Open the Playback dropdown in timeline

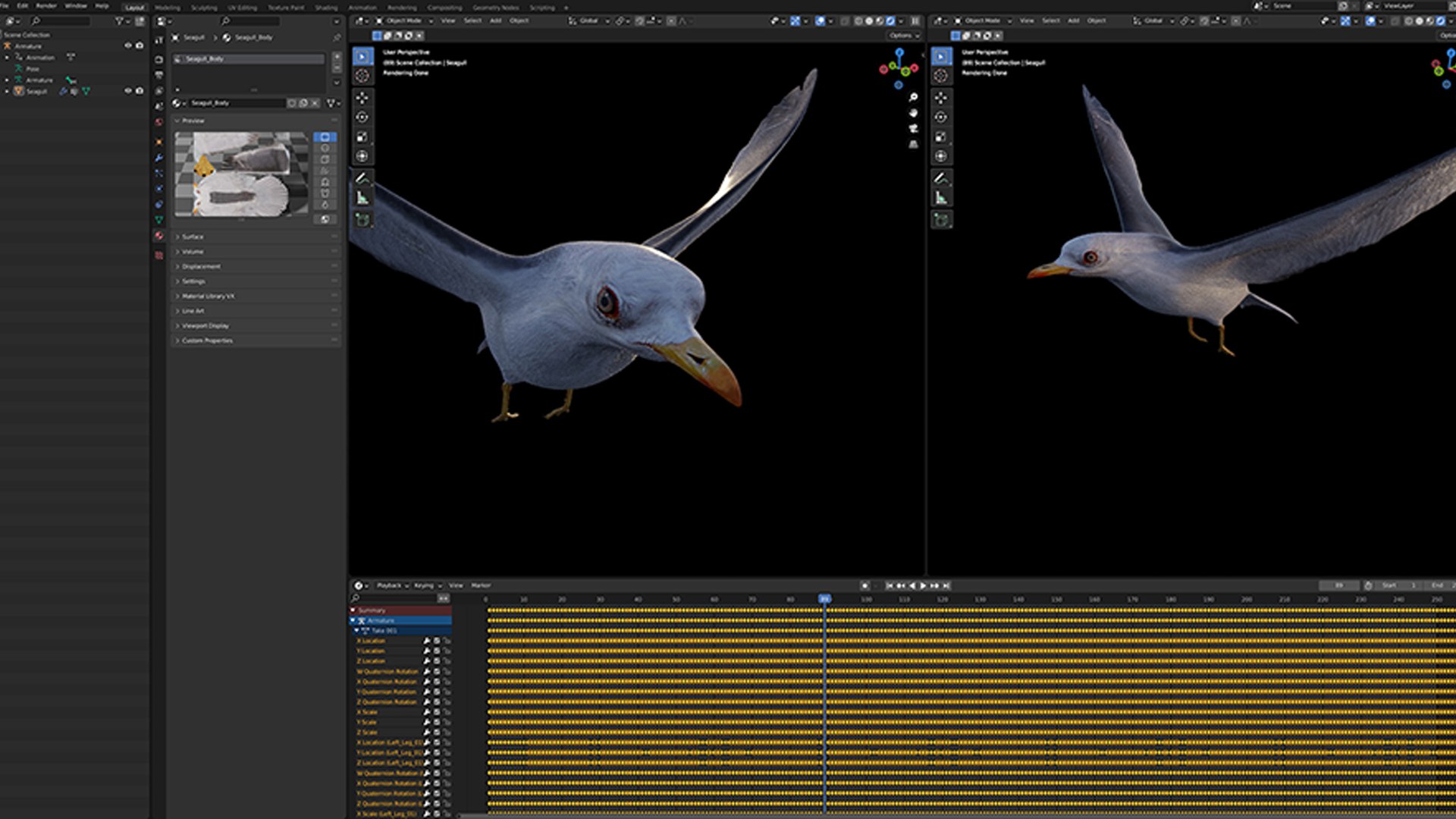pyautogui.click(x=391, y=585)
